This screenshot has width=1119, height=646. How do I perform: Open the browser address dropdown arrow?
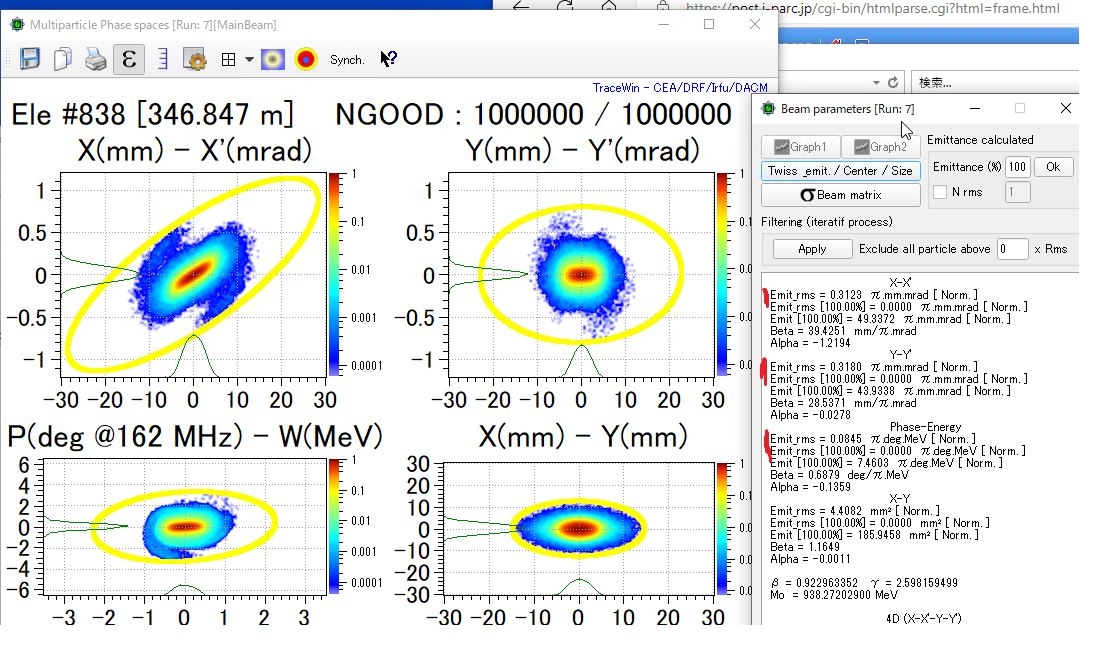(x=876, y=83)
